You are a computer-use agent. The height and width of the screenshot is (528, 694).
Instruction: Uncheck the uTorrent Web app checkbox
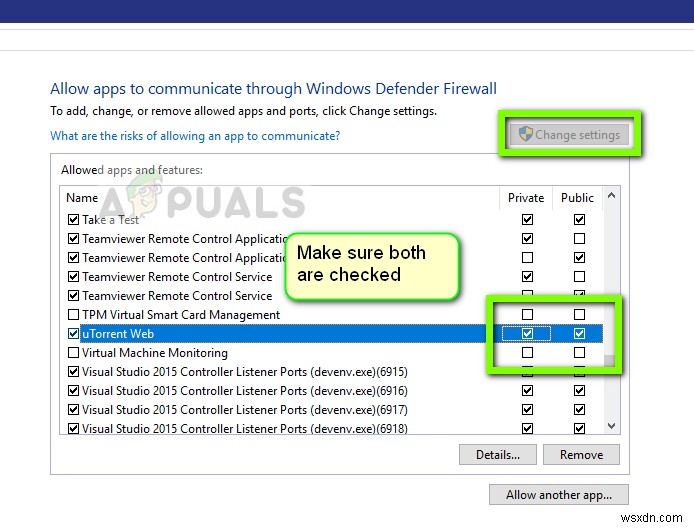pyautogui.click(x=73, y=334)
